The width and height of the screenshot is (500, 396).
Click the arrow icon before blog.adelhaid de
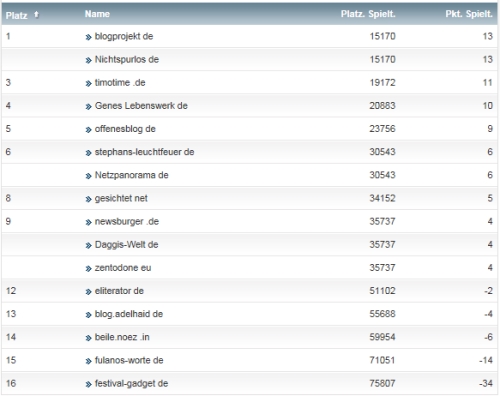(88, 315)
